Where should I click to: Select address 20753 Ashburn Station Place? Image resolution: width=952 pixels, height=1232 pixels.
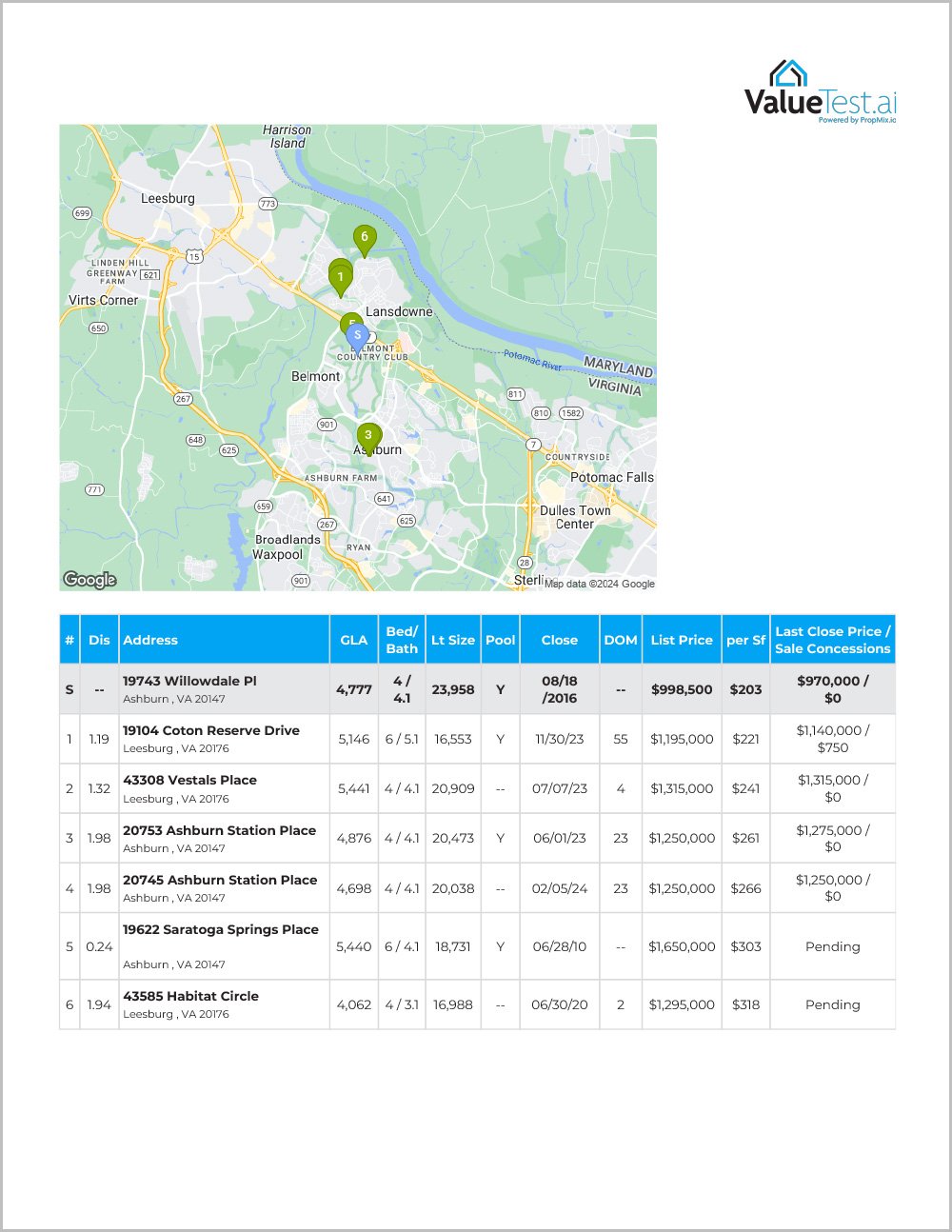pos(219,830)
